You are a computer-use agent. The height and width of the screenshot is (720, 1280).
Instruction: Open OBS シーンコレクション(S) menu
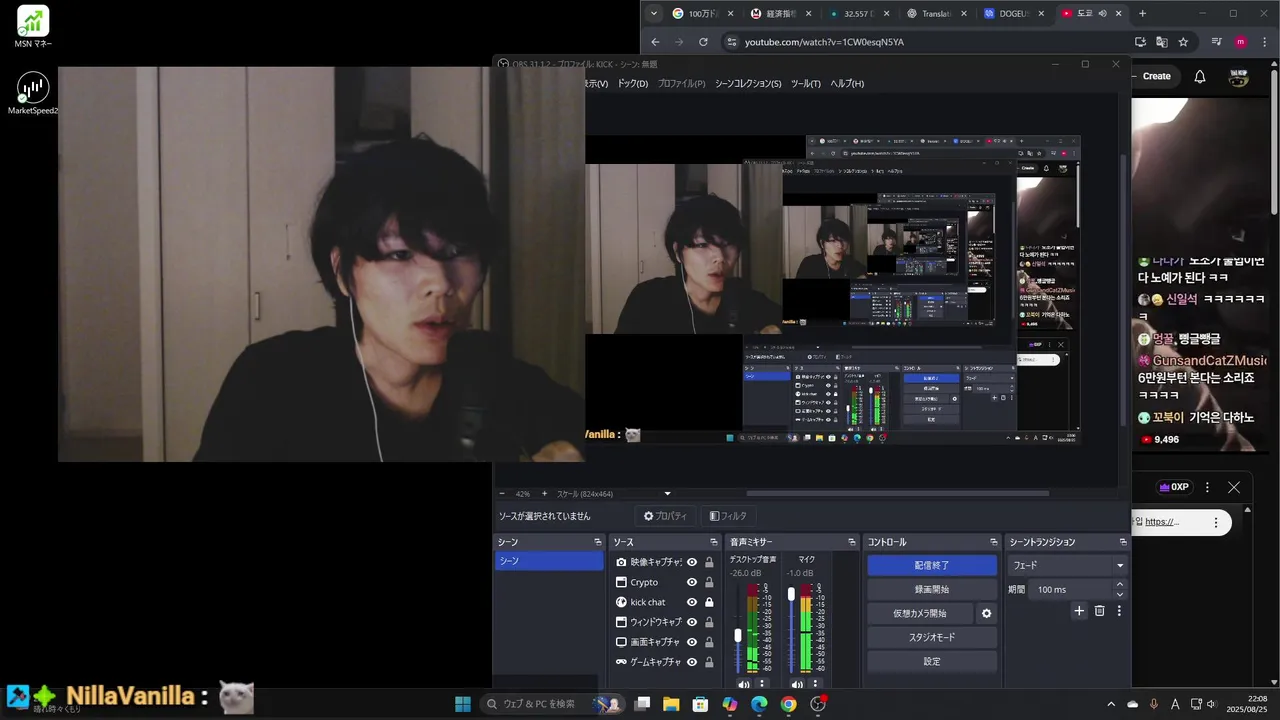pos(748,84)
